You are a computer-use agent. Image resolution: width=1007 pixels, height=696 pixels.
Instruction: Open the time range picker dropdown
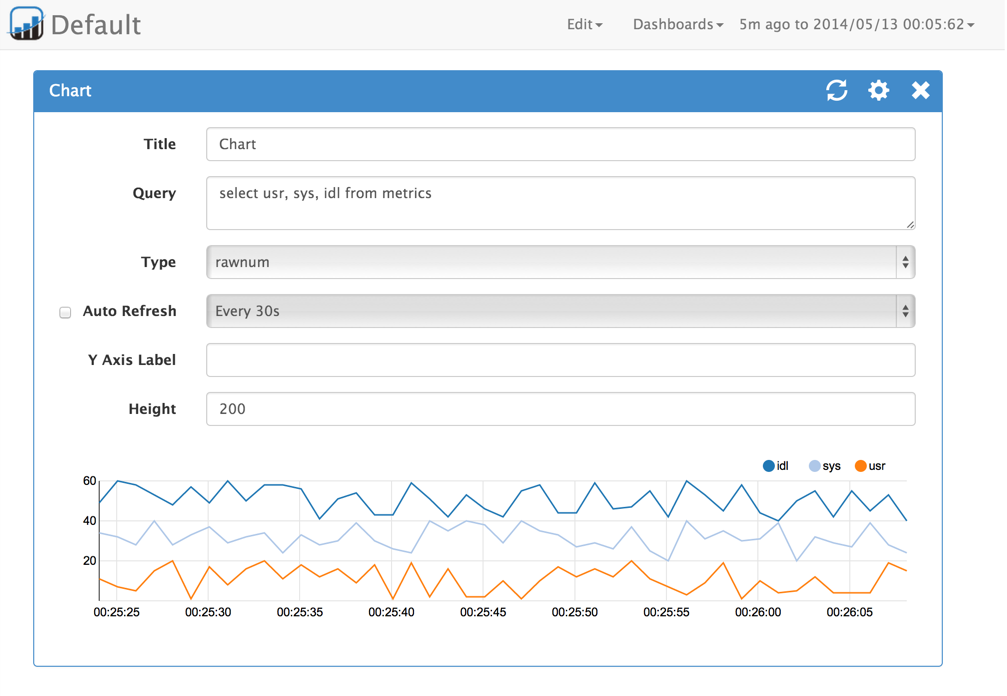[x=856, y=24]
